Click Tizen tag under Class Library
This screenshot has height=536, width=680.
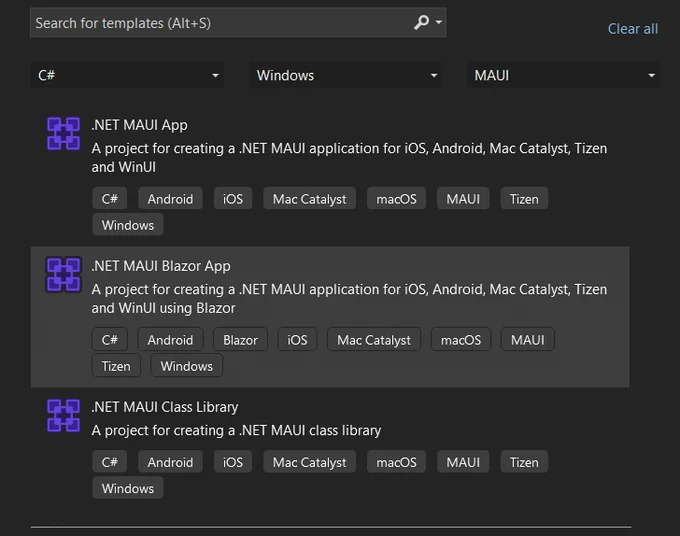[x=524, y=462]
